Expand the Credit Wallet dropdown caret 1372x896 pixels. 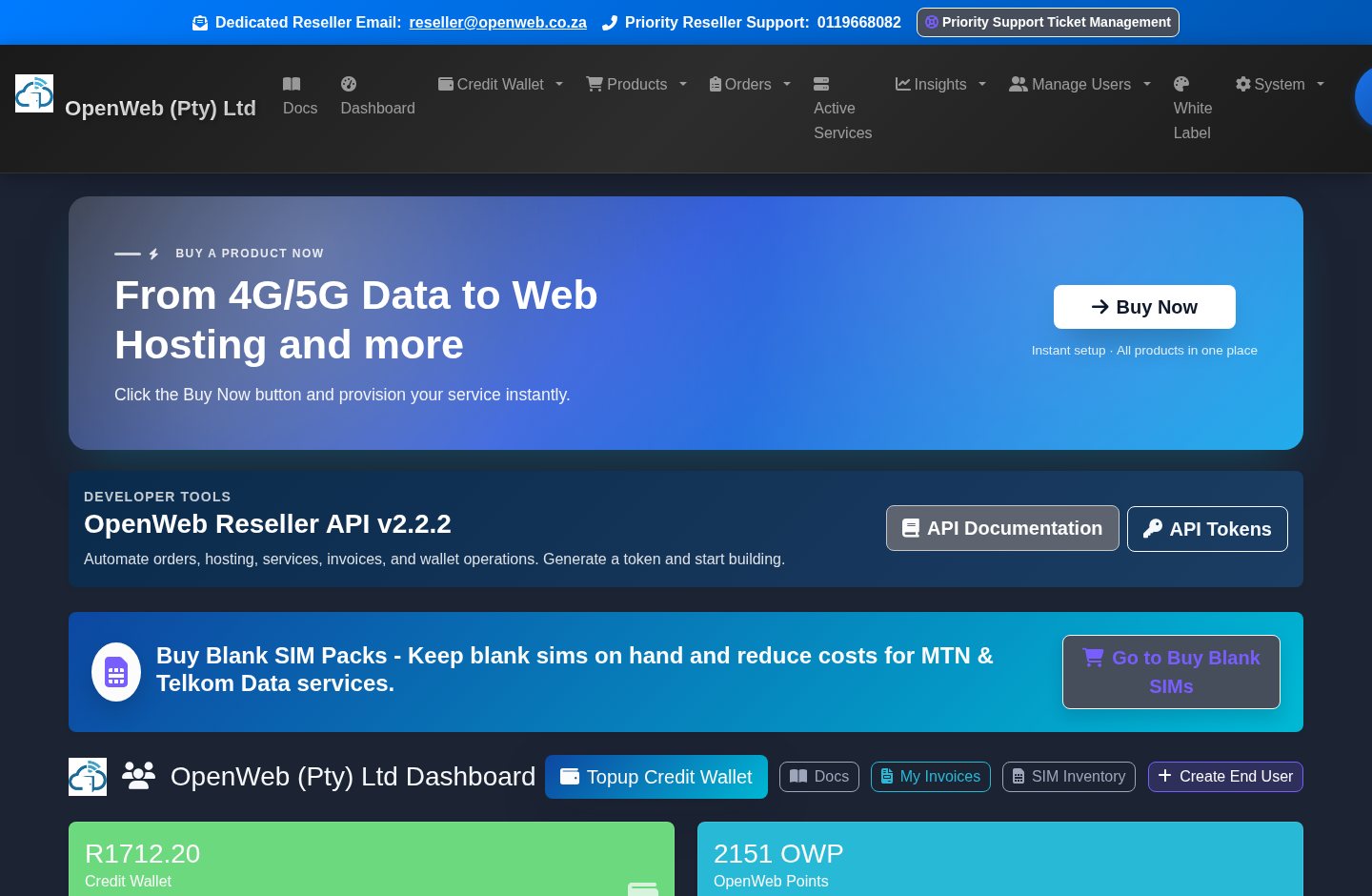(559, 84)
